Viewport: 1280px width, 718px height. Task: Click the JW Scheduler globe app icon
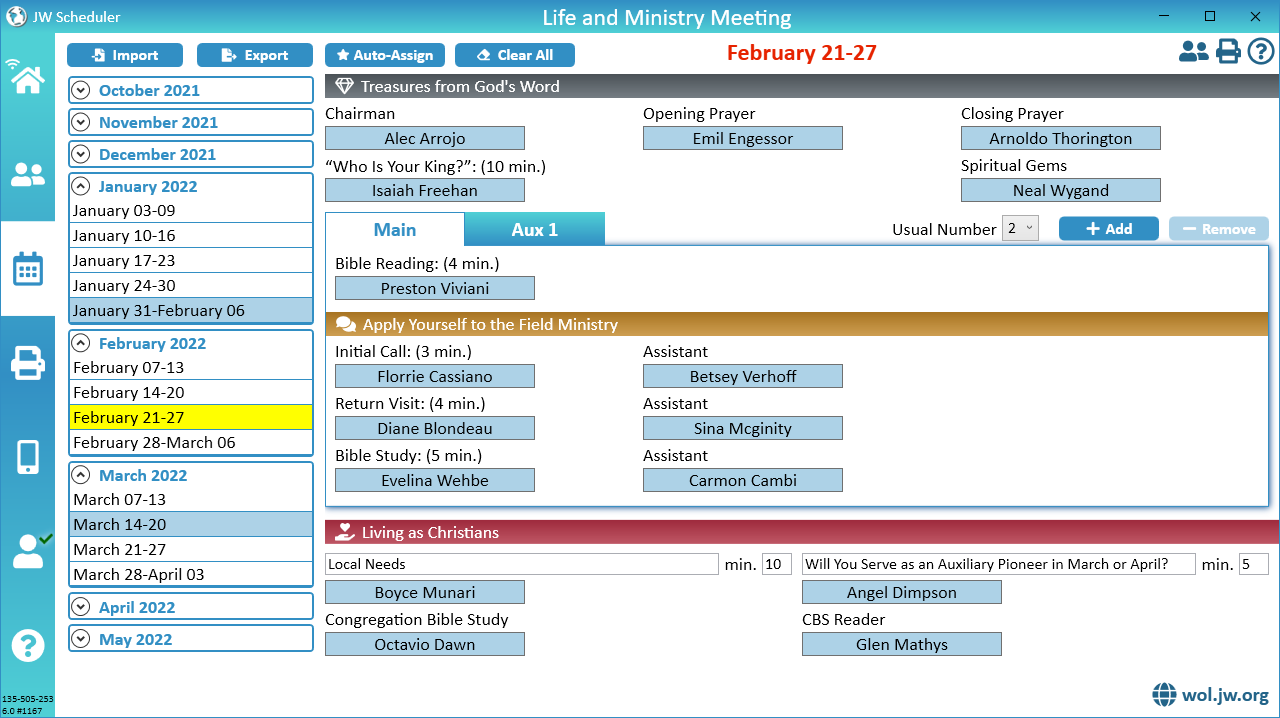pos(16,16)
